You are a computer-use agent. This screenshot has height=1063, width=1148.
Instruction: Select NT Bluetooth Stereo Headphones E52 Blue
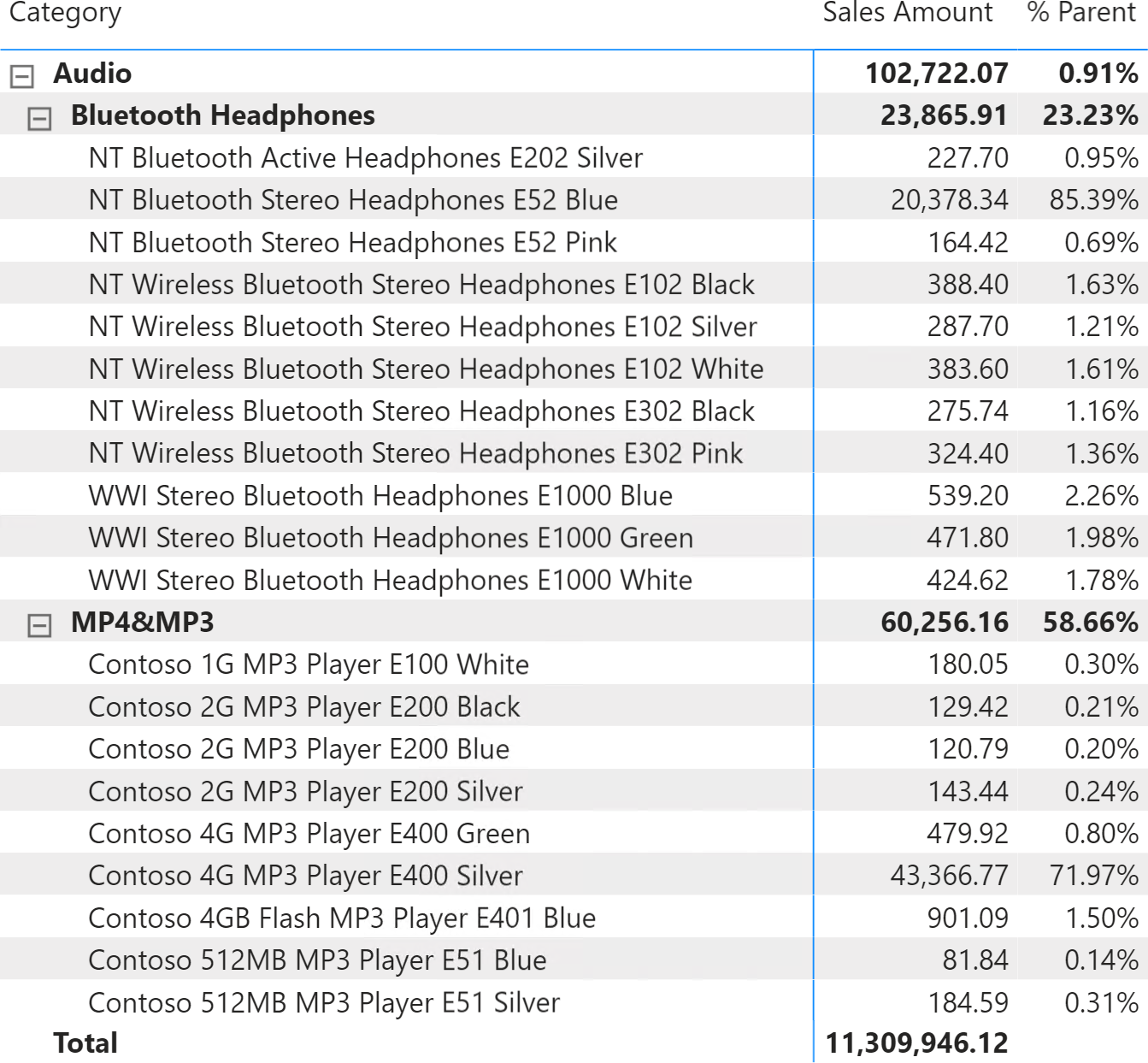click(354, 200)
